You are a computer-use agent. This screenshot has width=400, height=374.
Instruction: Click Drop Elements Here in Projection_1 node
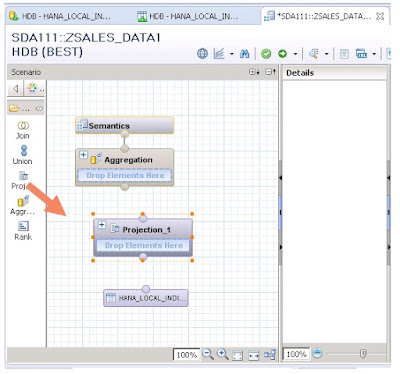[x=144, y=246]
